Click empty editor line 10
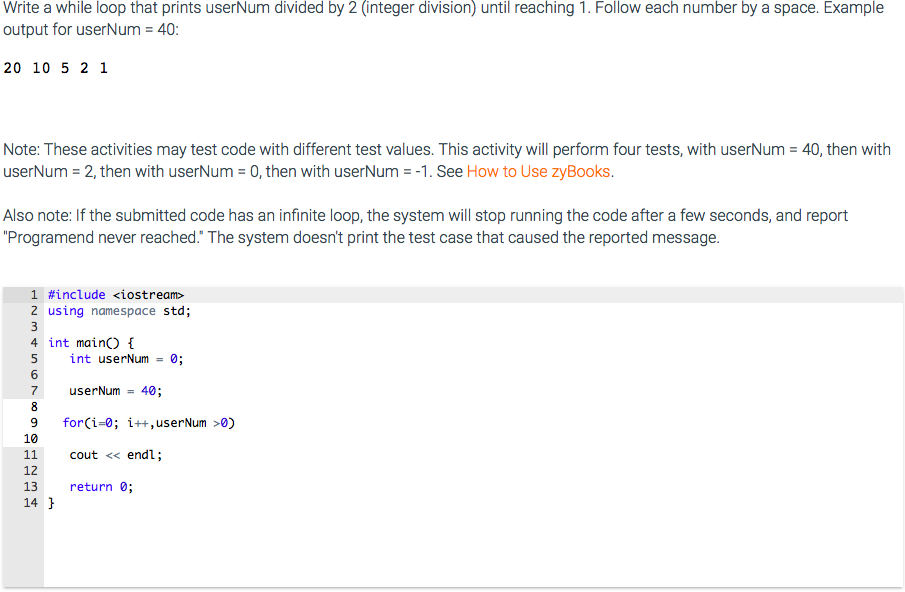905x592 pixels. pos(473,439)
